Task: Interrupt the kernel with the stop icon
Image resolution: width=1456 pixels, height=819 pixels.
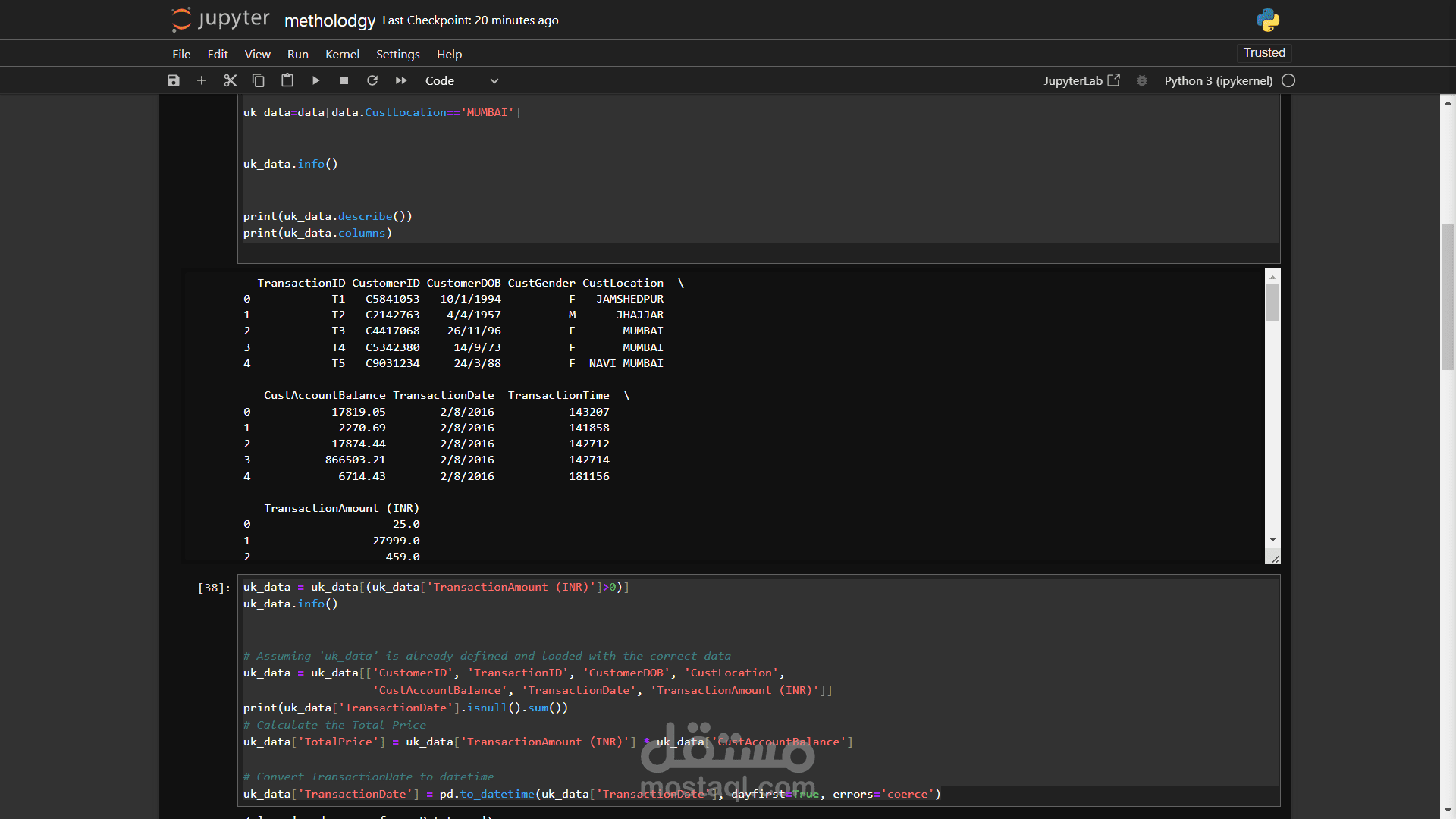Action: tap(344, 80)
